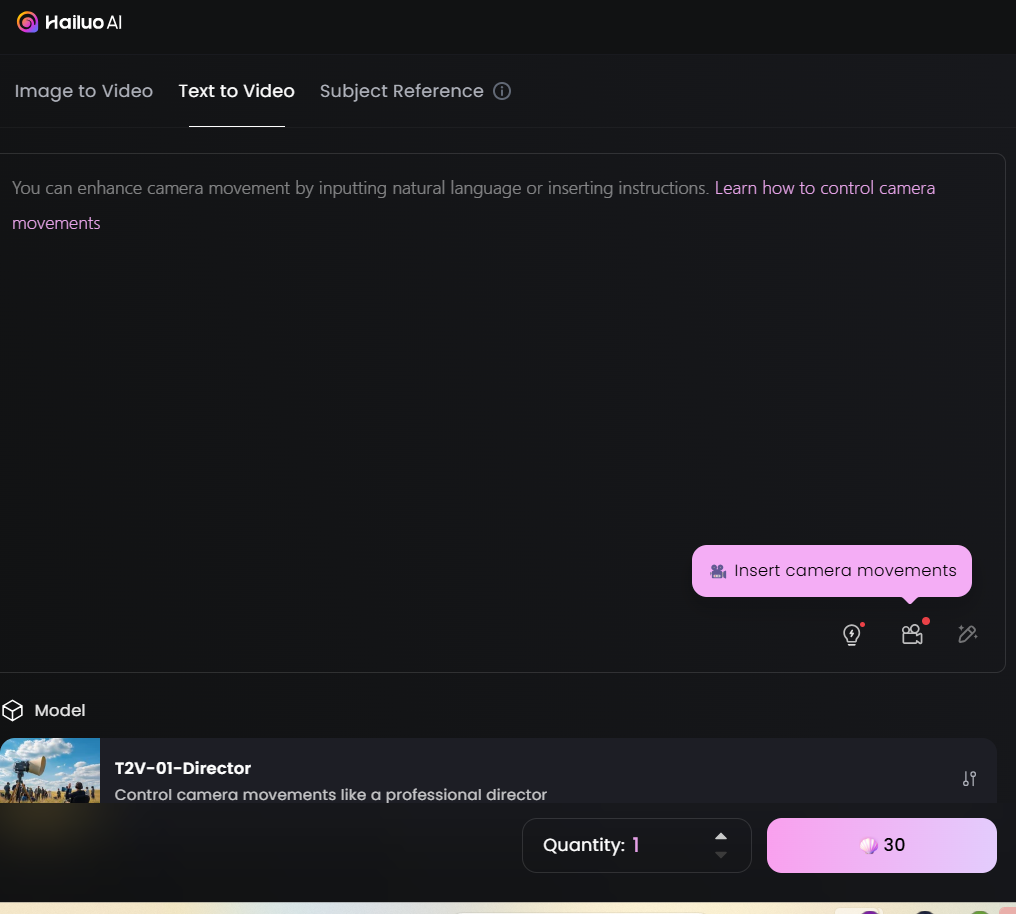Show Subject Reference info tooltip icon

pos(502,91)
